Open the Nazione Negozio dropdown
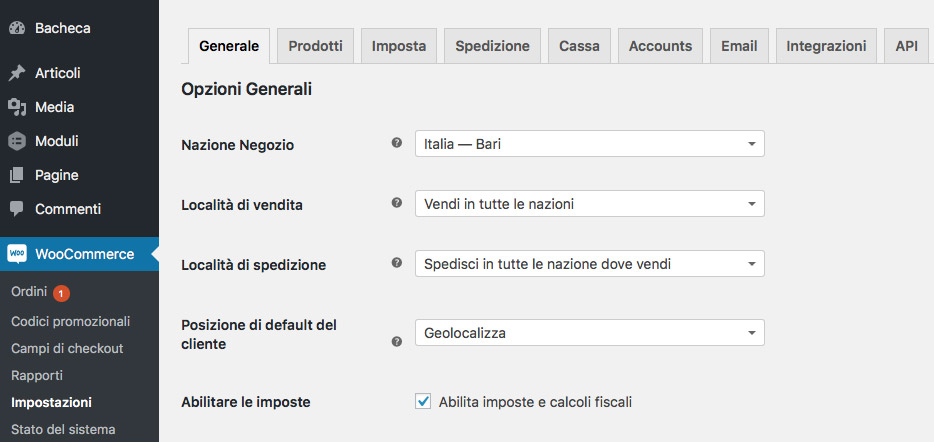 click(590, 144)
